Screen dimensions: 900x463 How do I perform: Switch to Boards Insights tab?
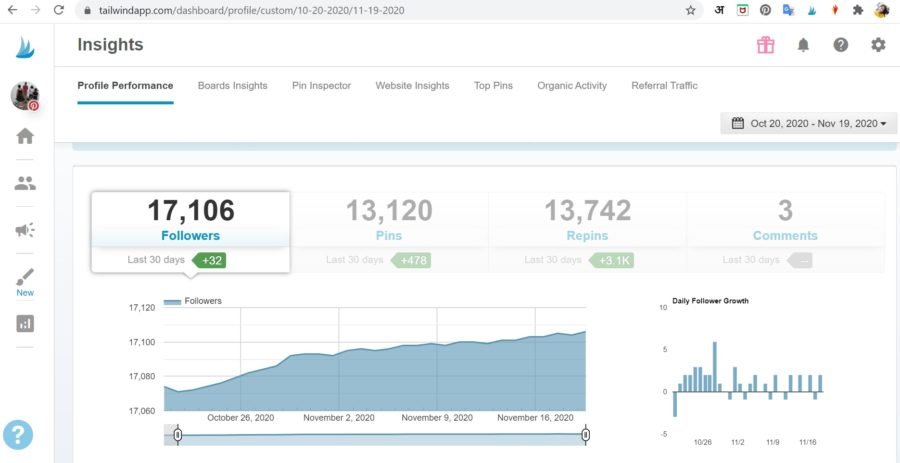(232, 86)
